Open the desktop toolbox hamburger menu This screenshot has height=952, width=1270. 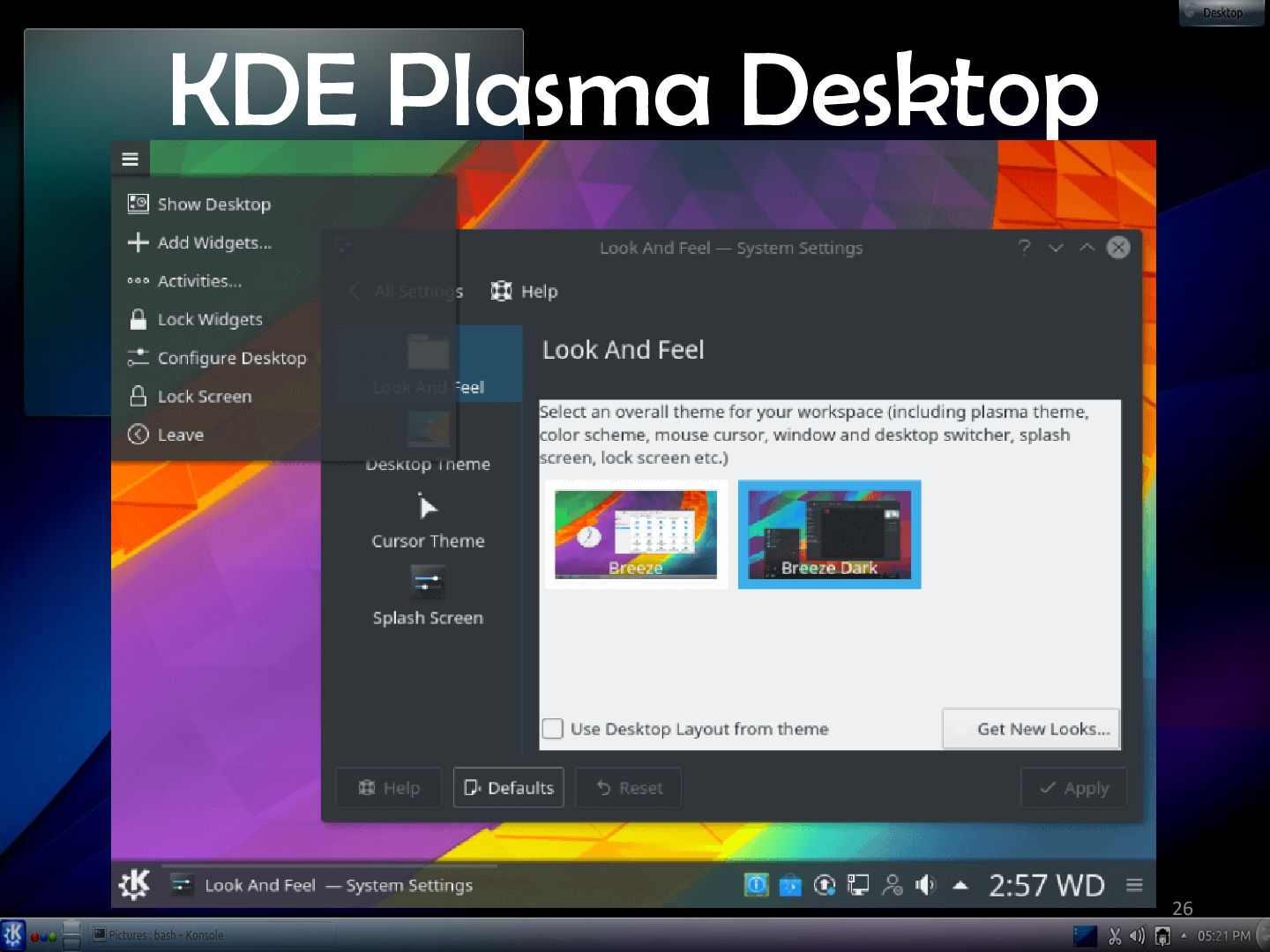tap(131, 160)
